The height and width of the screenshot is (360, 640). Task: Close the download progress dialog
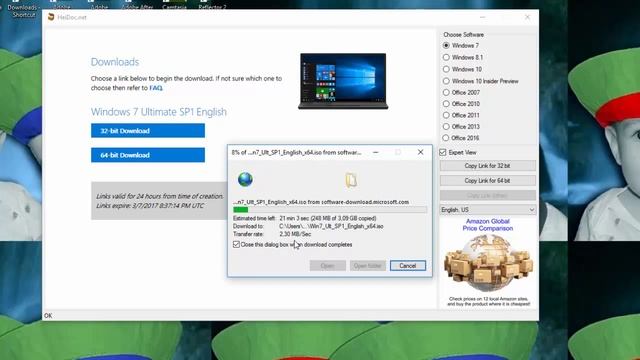(x=420, y=152)
